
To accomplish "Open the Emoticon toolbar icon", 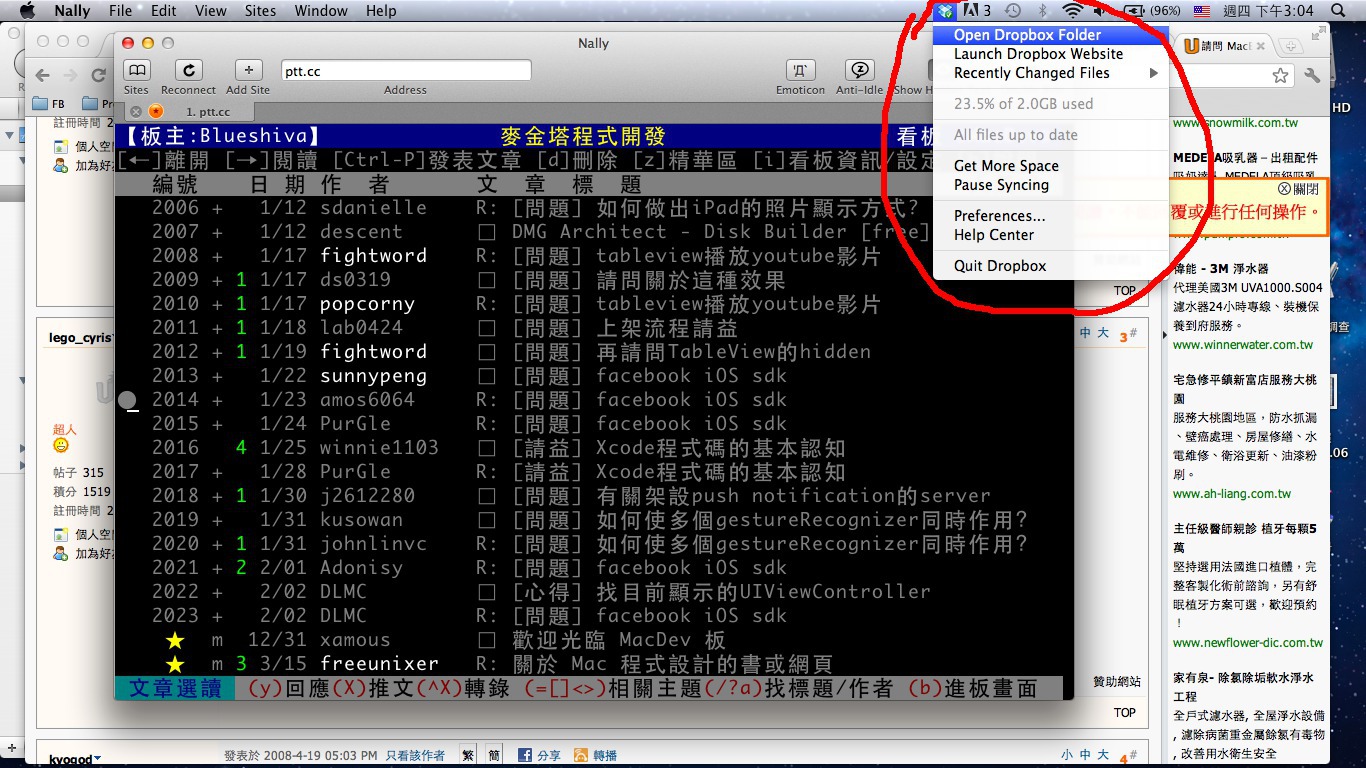I will click(799, 70).
